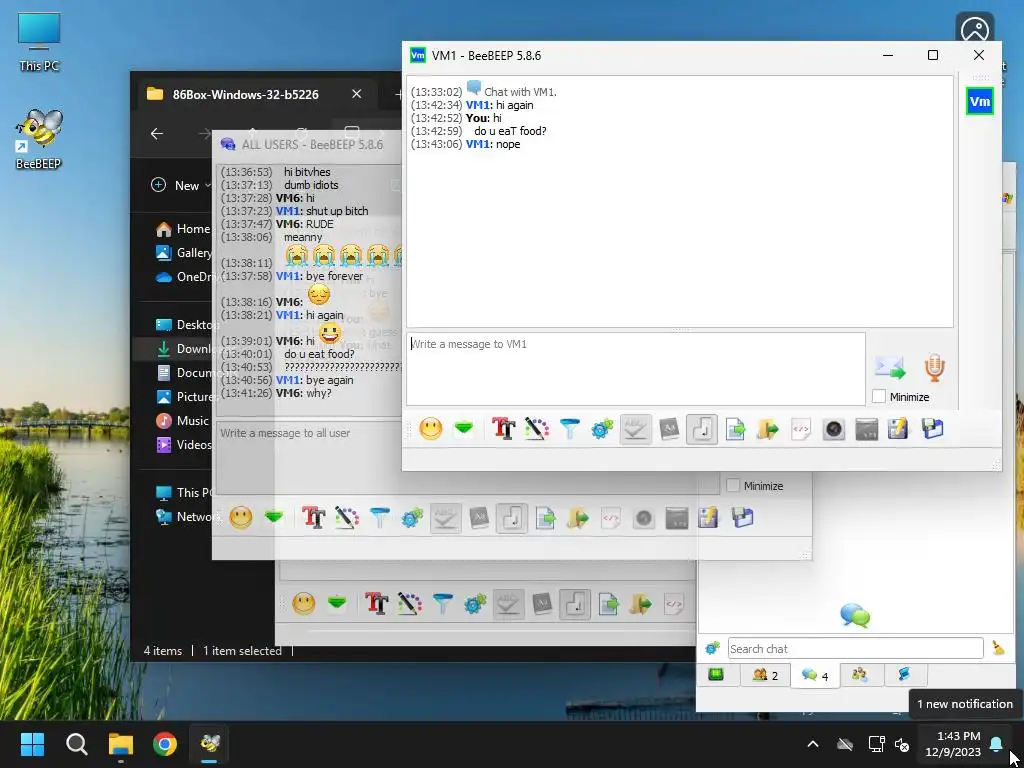Open font style in ALL USERS chat toolbar
Image resolution: width=1024 pixels, height=768 pixels.
(x=313, y=518)
